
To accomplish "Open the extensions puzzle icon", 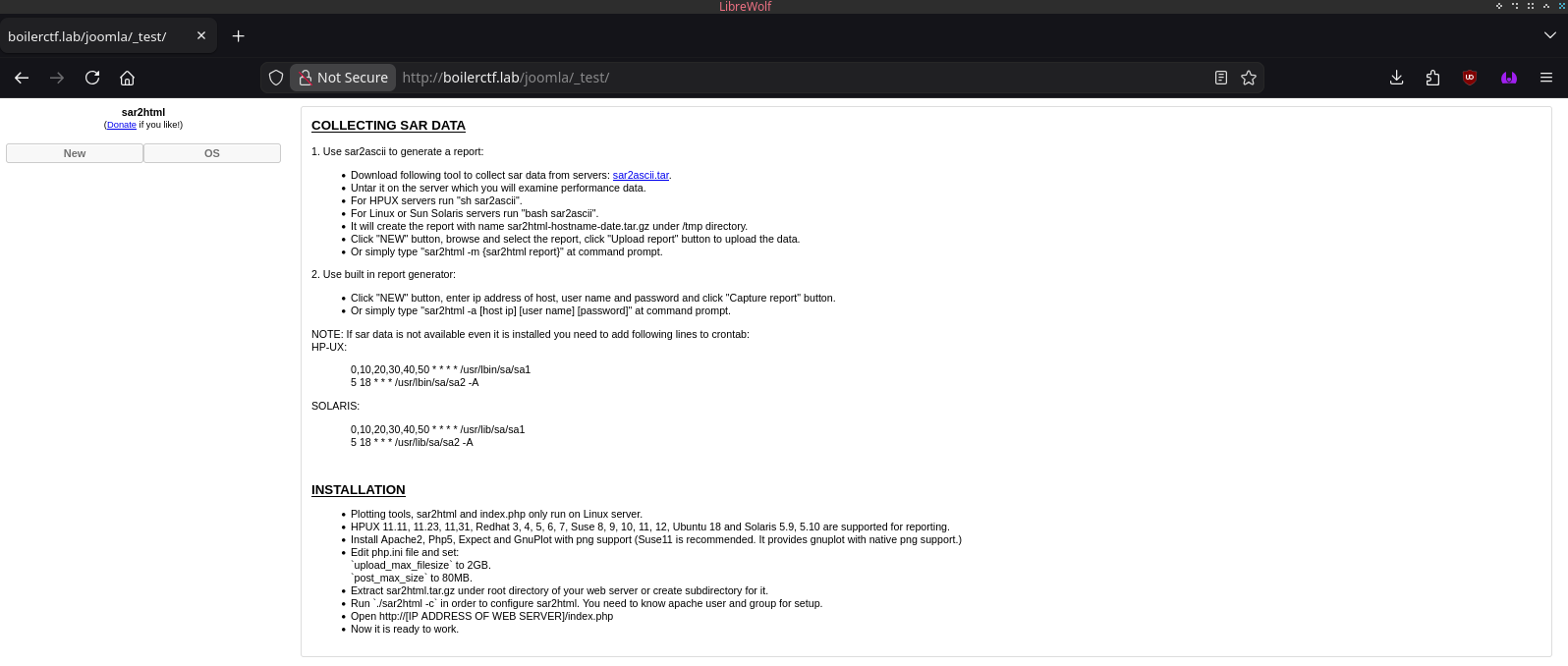I will 1432,78.
